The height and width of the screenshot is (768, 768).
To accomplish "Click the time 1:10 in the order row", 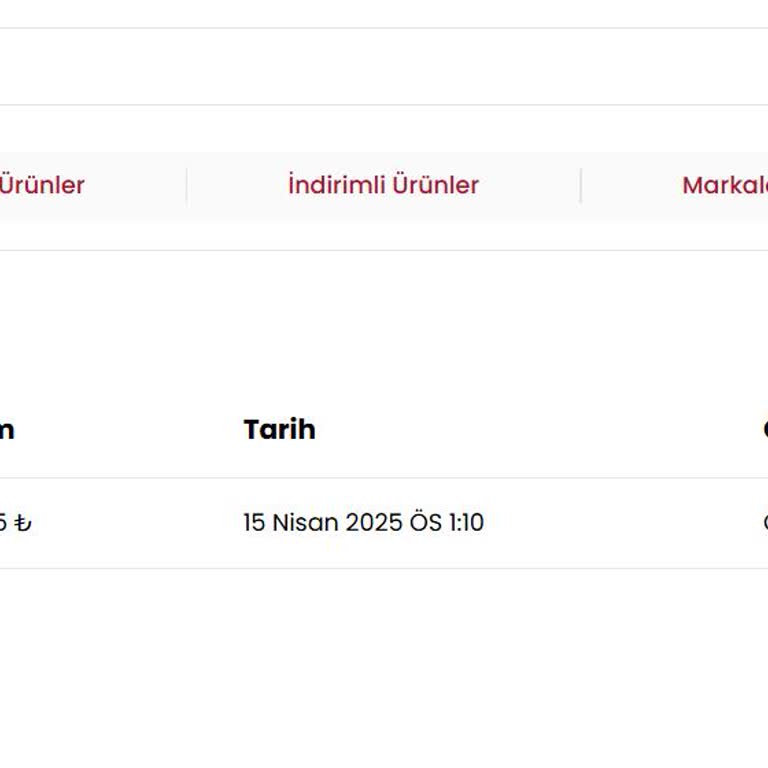I will [x=465, y=523].
